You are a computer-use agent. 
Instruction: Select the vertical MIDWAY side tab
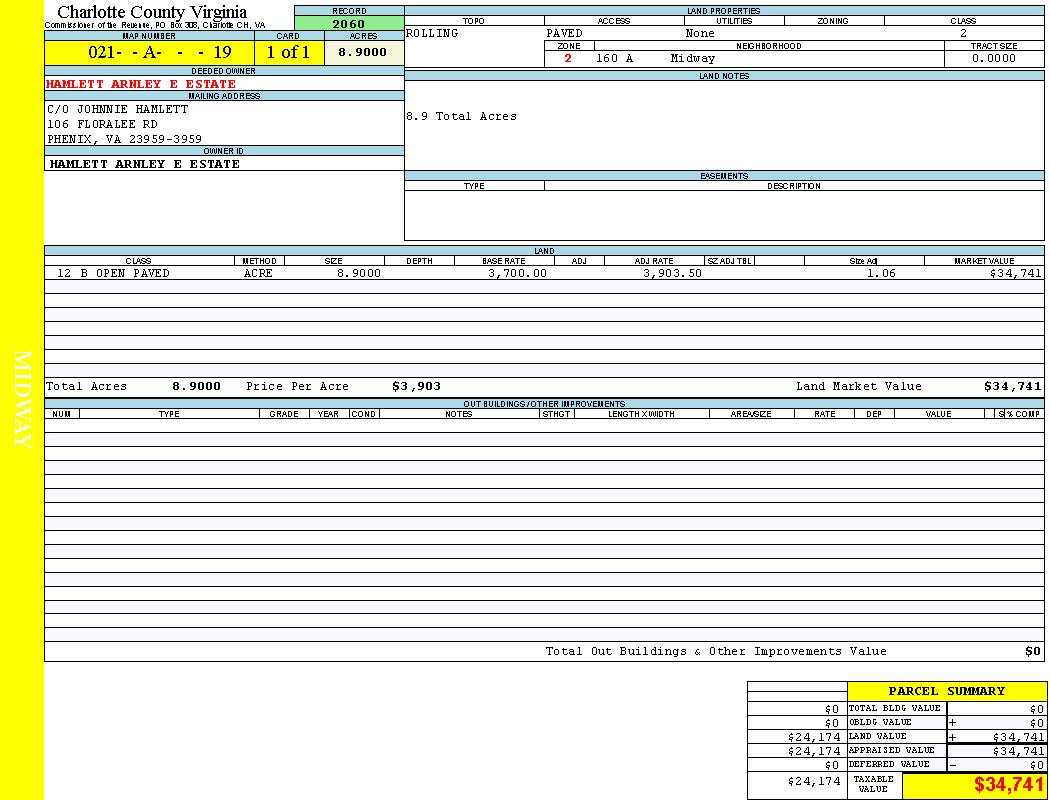[22, 400]
